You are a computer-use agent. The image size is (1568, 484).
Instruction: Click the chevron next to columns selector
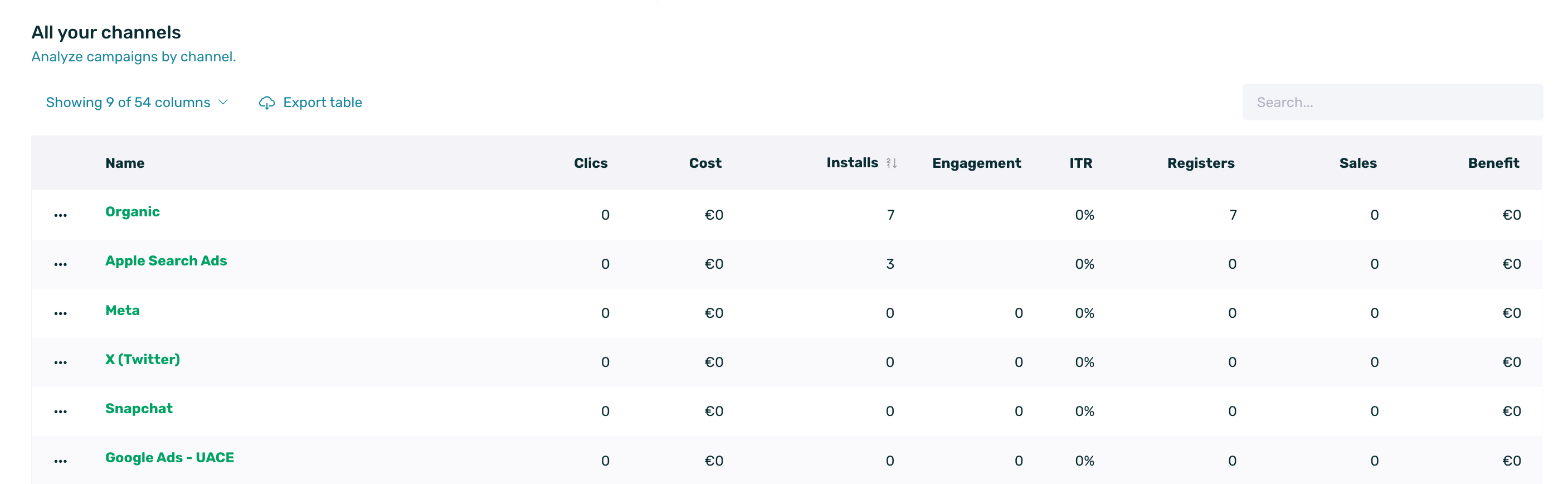click(223, 102)
